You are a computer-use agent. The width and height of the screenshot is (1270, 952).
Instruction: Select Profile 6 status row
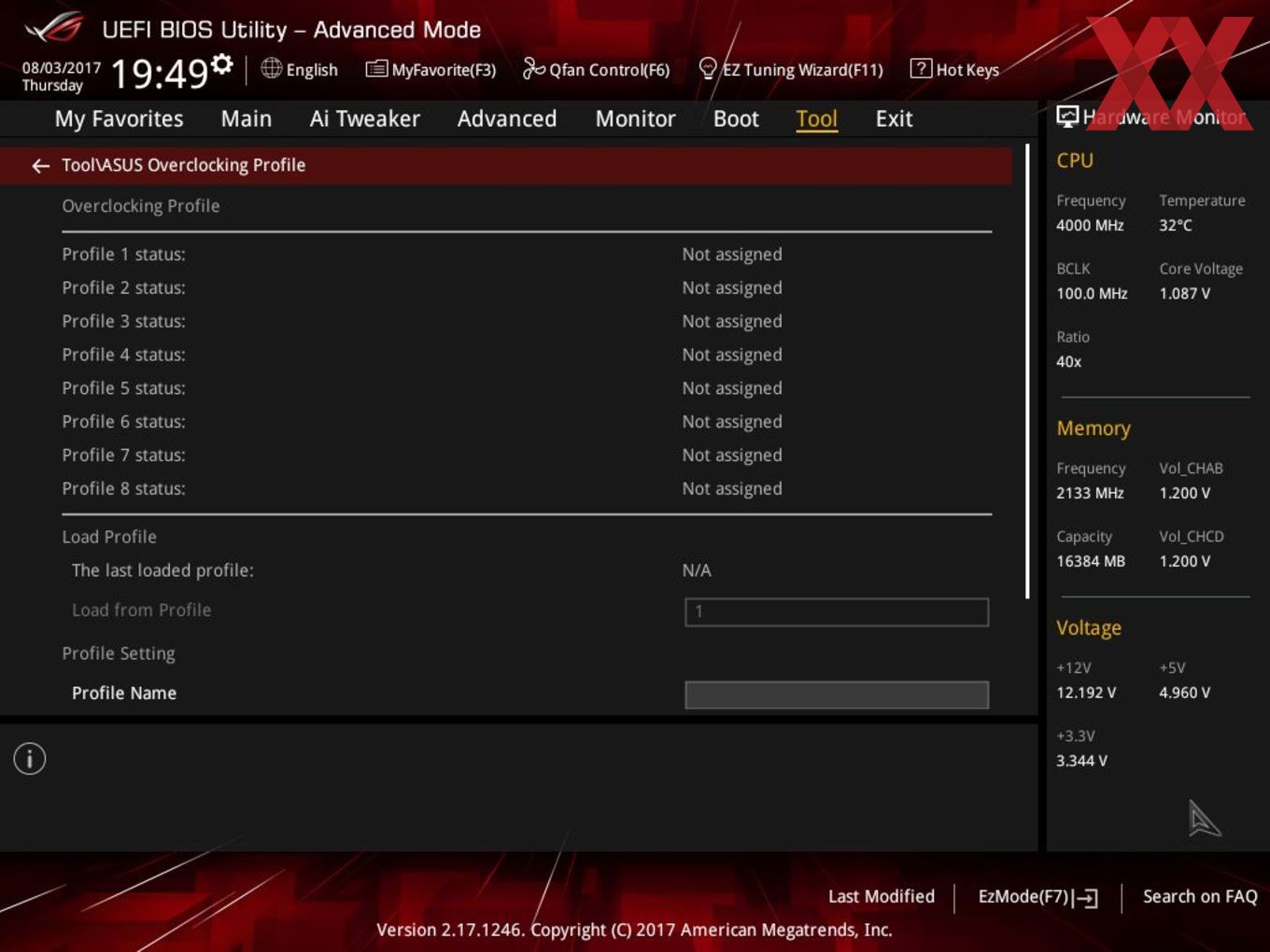pyautogui.click(x=527, y=422)
